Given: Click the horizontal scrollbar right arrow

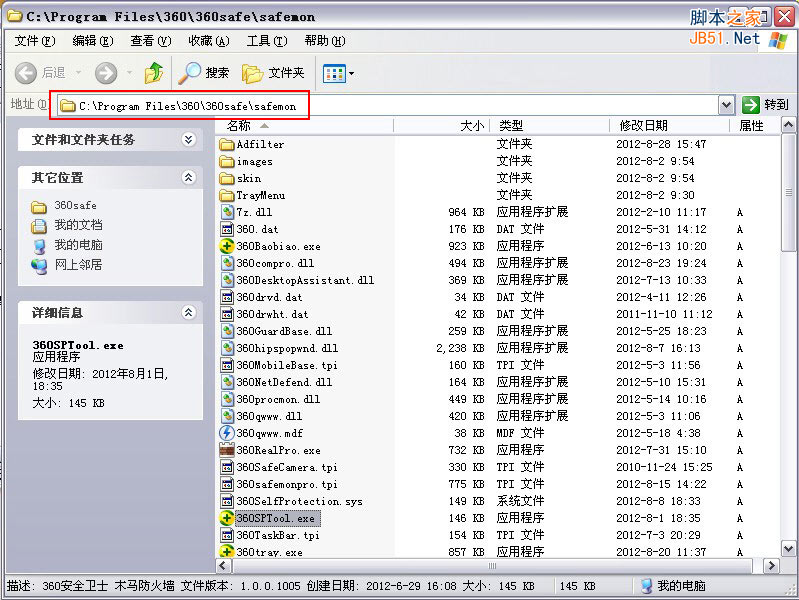Looking at the screenshot, I should coord(771,565).
